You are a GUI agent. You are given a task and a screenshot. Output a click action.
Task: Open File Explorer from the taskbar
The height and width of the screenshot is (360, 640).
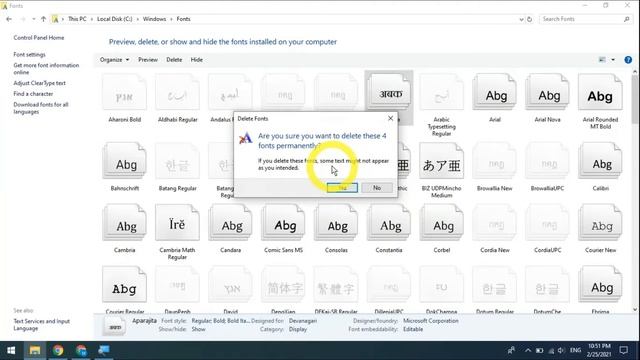pyautogui.click(x=35, y=350)
